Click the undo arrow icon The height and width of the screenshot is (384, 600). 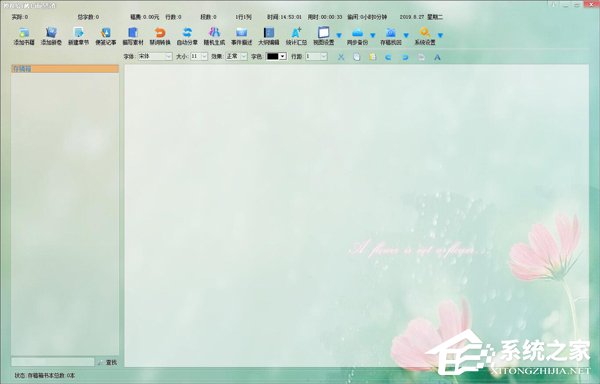pyautogui.click(x=388, y=57)
